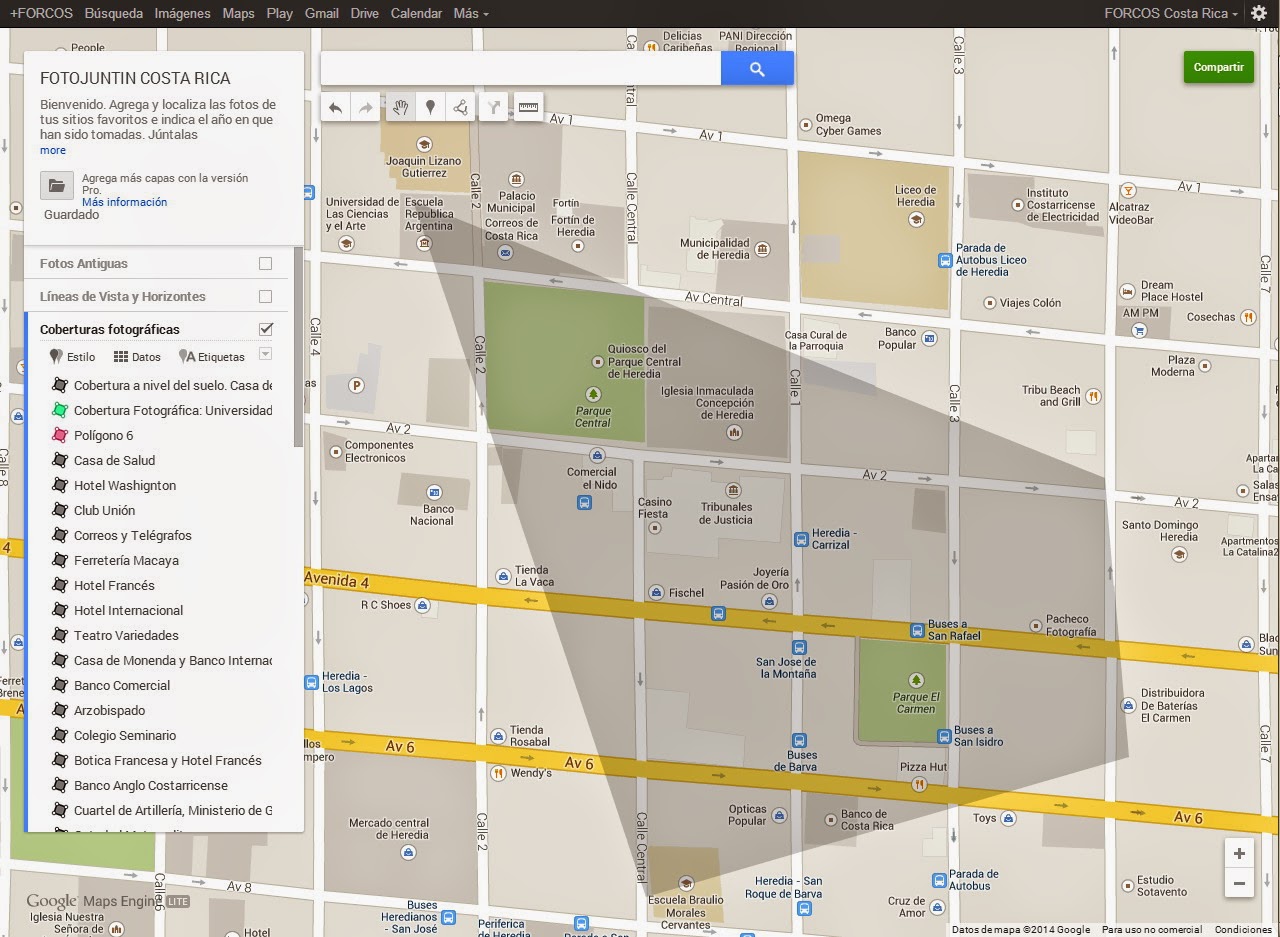
Task: Select Club Unión in layer list
Action: pyautogui.click(x=104, y=510)
